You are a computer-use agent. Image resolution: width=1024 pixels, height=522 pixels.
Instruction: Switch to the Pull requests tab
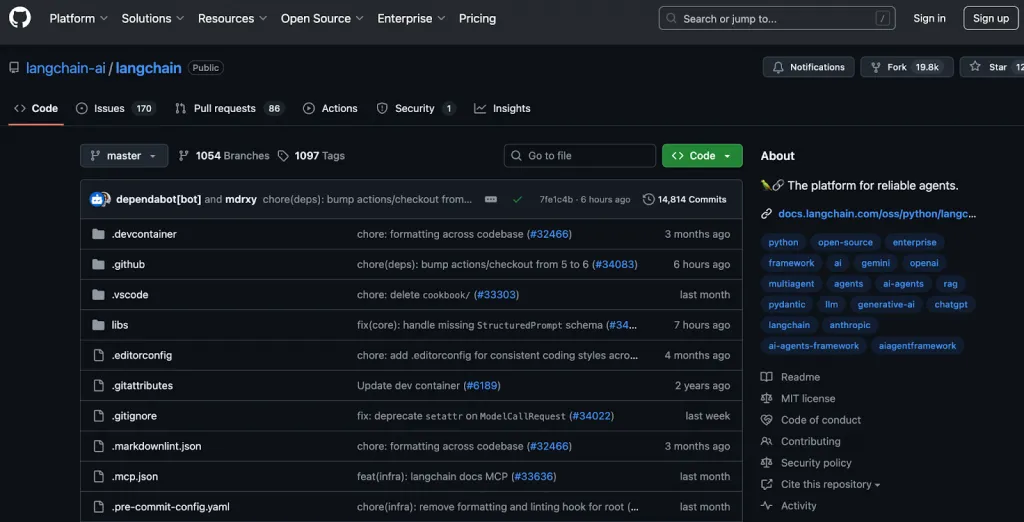(230, 108)
